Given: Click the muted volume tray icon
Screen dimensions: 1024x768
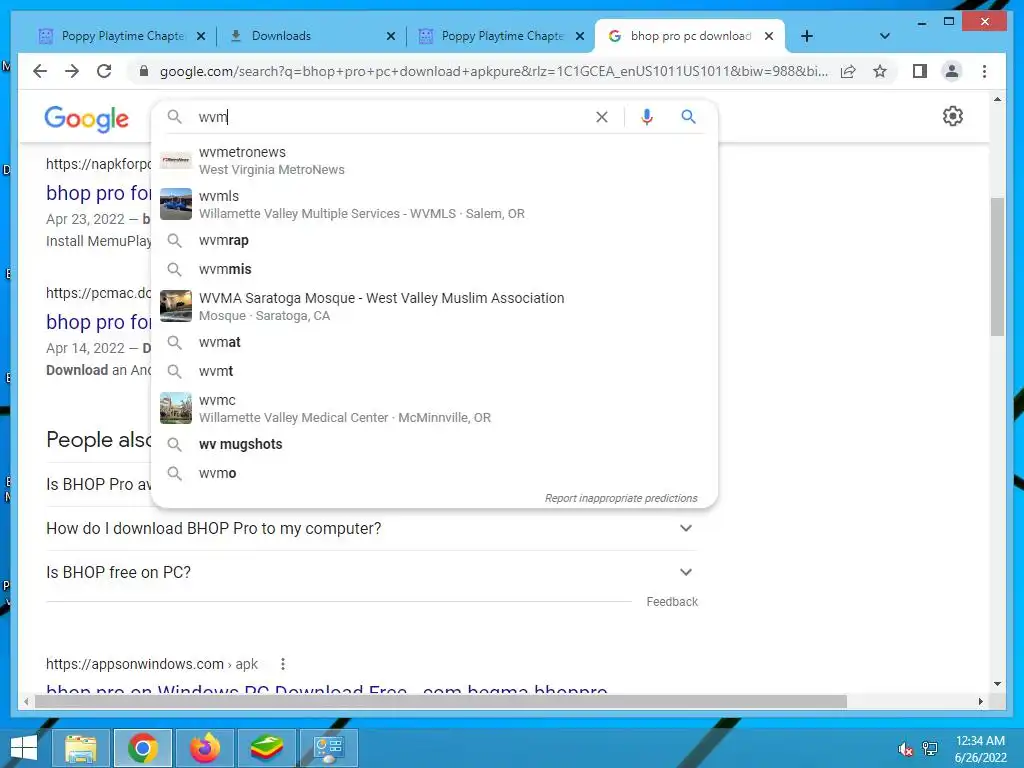Looking at the screenshot, I should pos(905,749).
